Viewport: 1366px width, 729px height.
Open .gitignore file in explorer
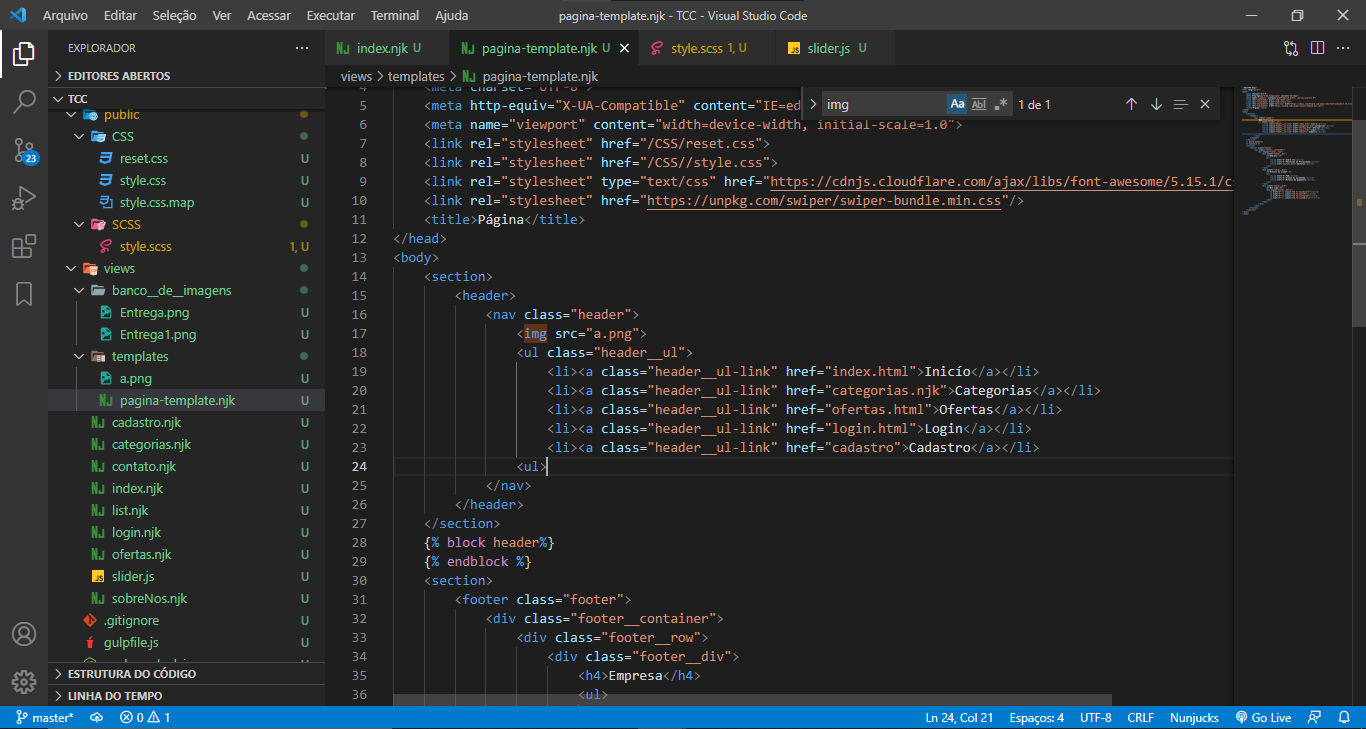pyautogui.click(x=186, y=620)
